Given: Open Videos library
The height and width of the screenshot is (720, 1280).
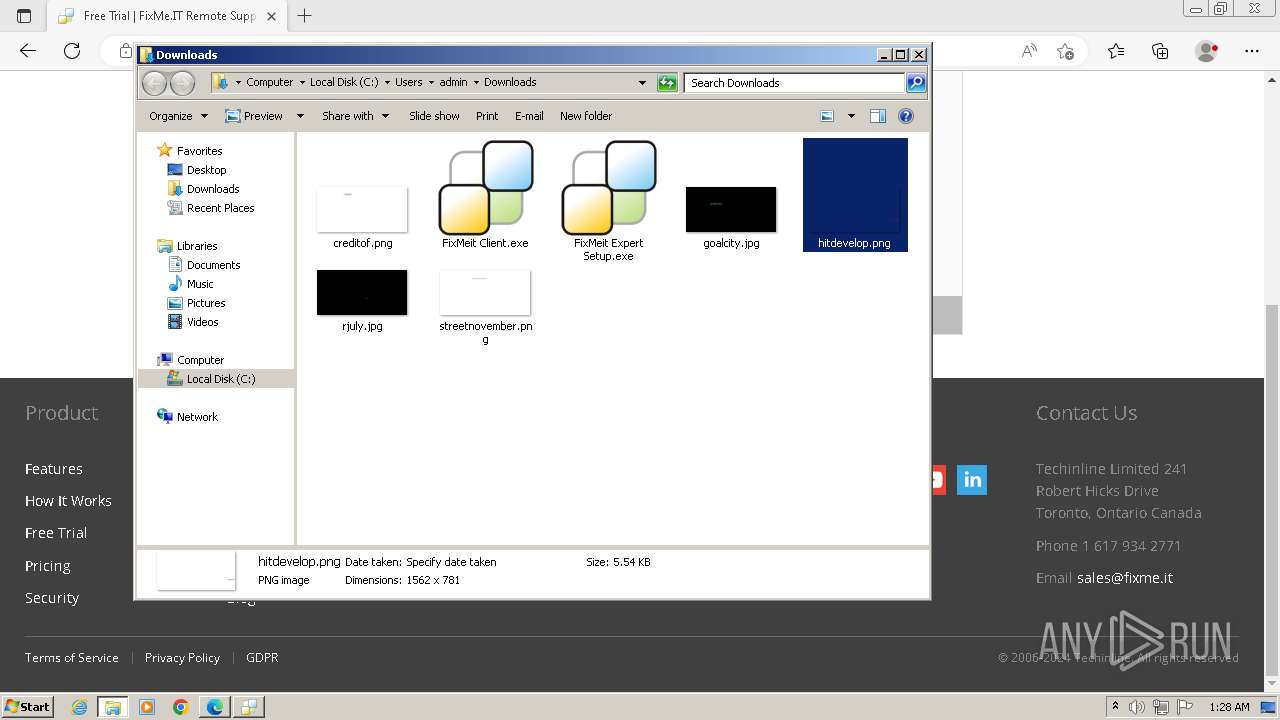Looking at the screenshot, I should 202,322.
